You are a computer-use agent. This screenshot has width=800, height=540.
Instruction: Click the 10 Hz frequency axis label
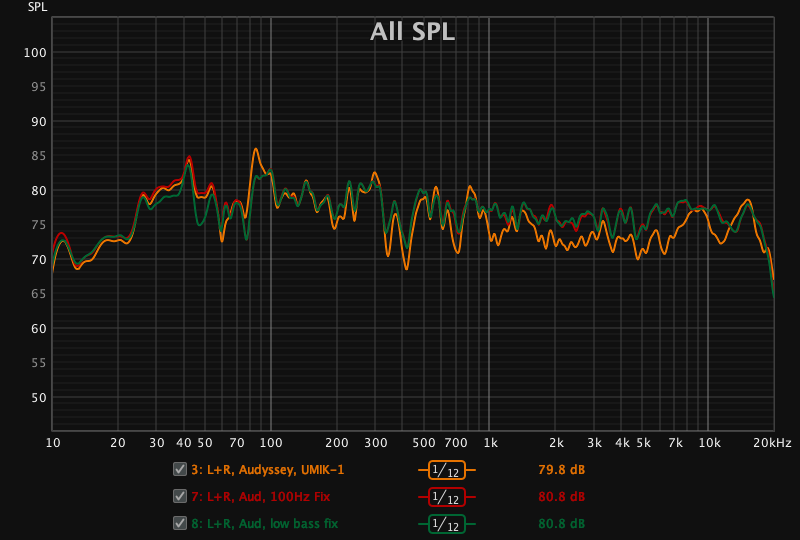53,442
